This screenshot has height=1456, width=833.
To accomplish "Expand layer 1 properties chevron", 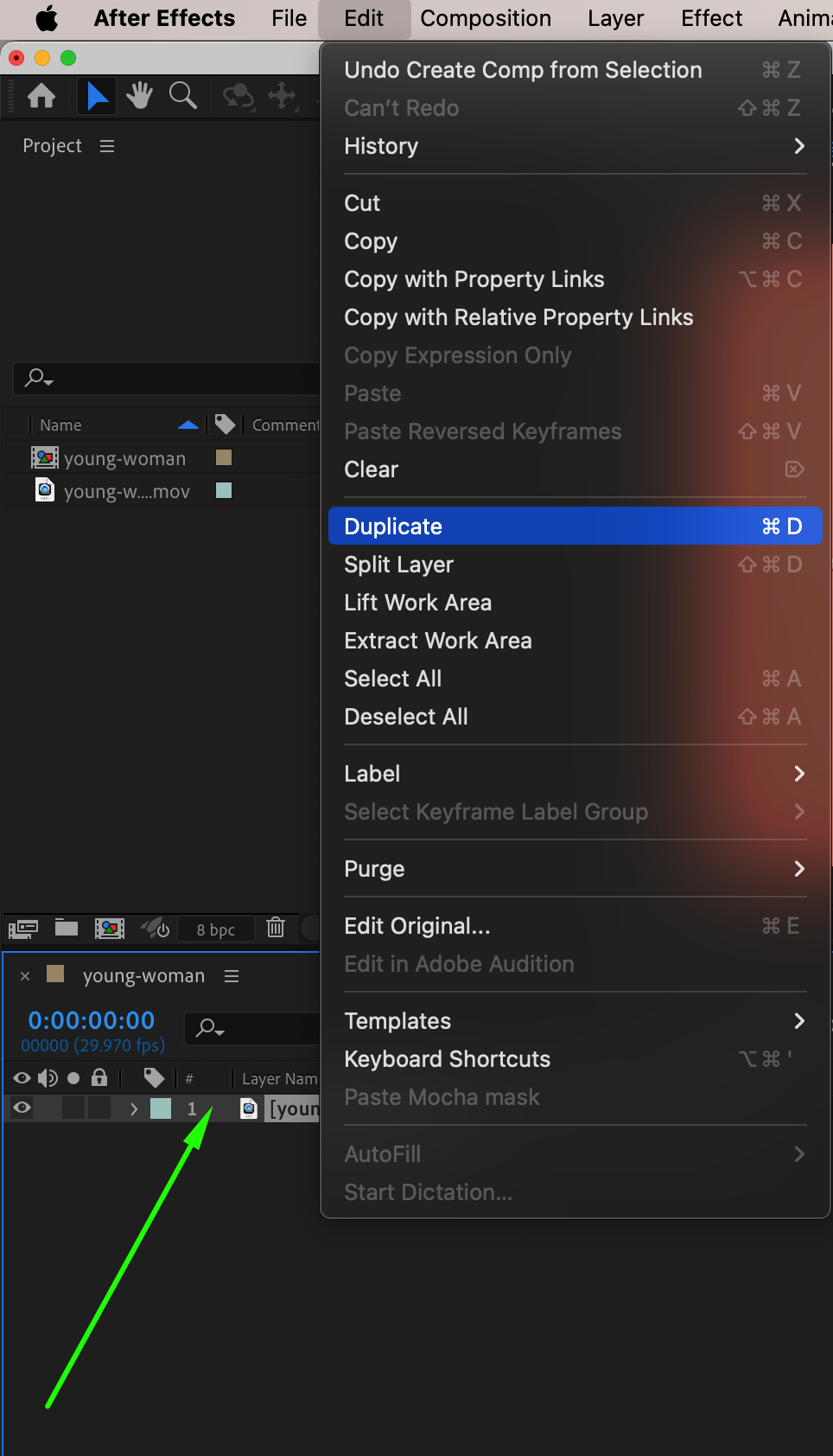I will click(x=134, y=1108).
